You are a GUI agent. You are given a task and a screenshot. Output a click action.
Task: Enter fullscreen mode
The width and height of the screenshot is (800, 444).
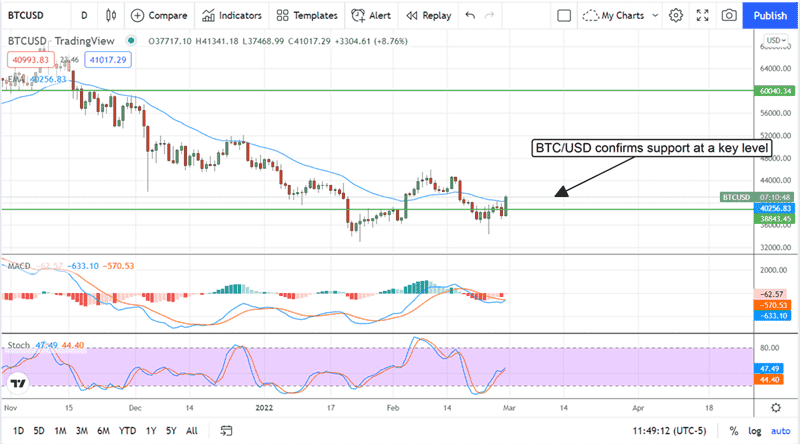[x=703, y=15]
